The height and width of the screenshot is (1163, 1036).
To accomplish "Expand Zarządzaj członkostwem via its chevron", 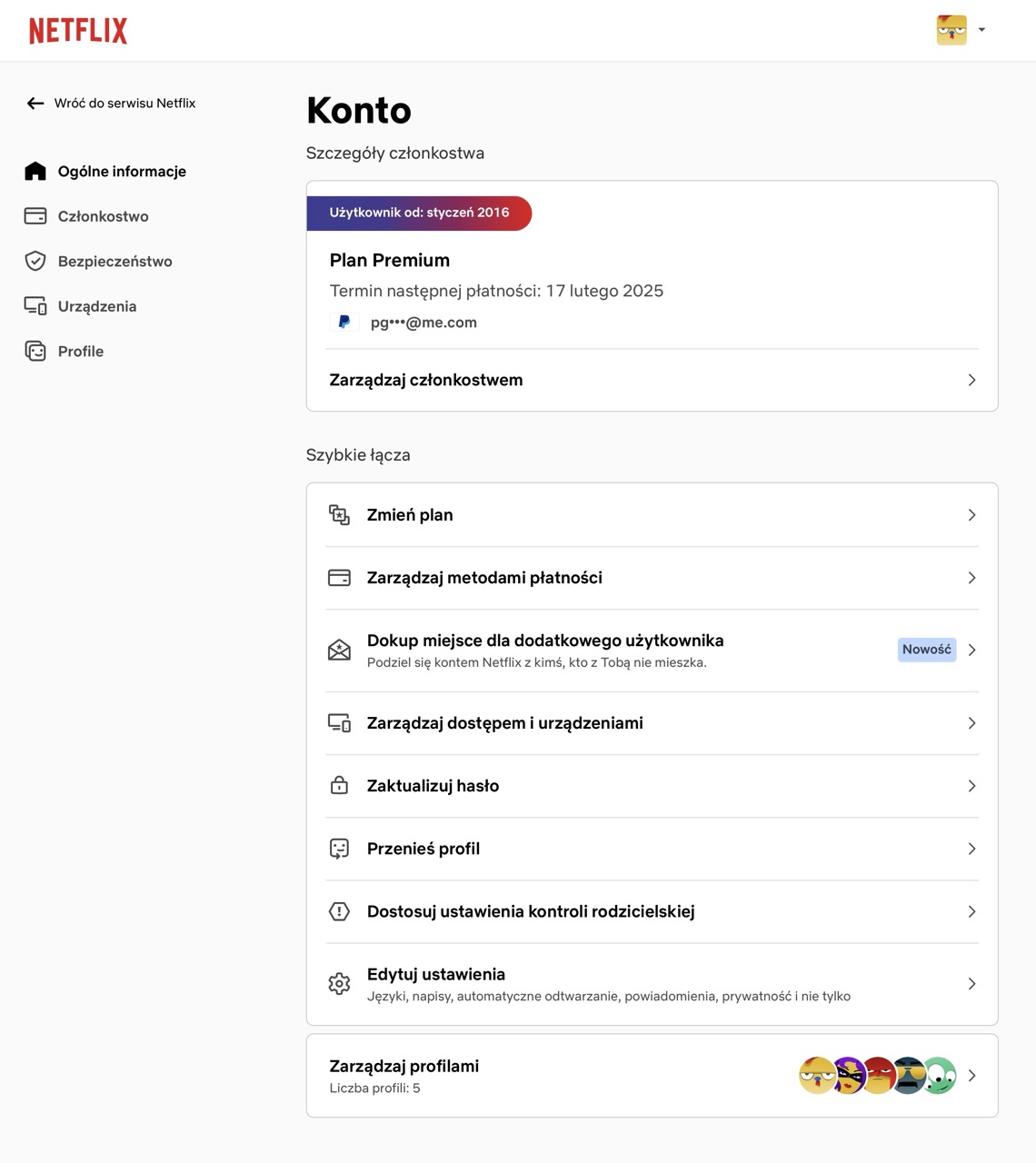I will click(x=971, y=380).
